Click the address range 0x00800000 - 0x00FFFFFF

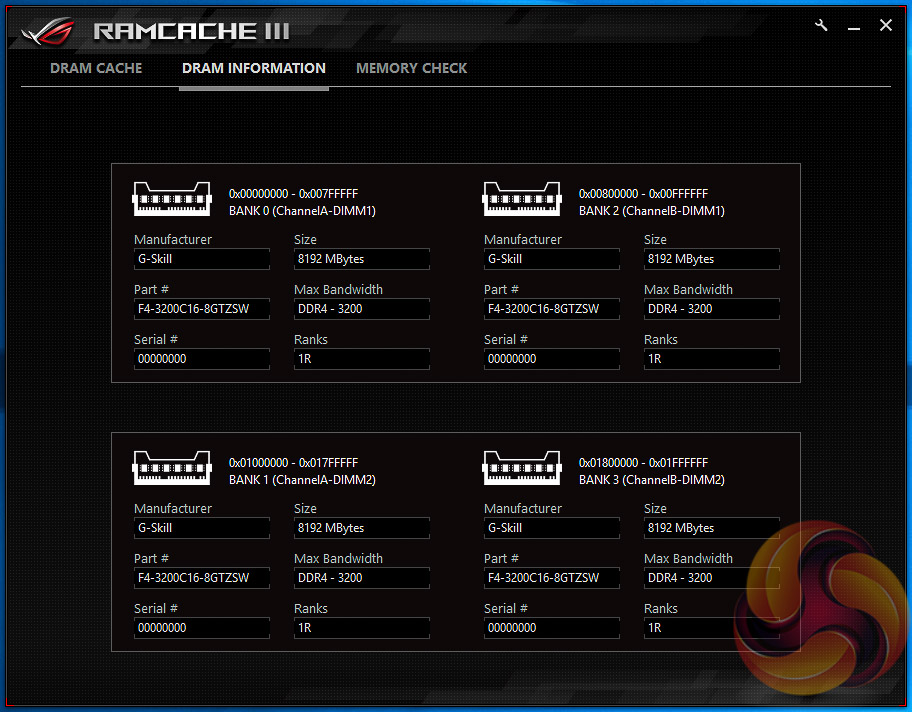(x=643, y=194)
